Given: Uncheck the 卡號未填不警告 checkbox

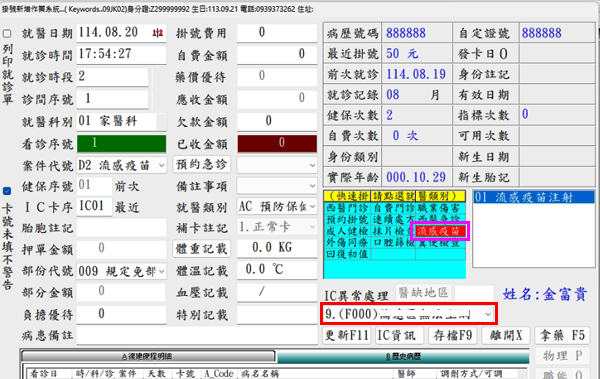Looking at the screenshot, I should [x=7, y=191].
